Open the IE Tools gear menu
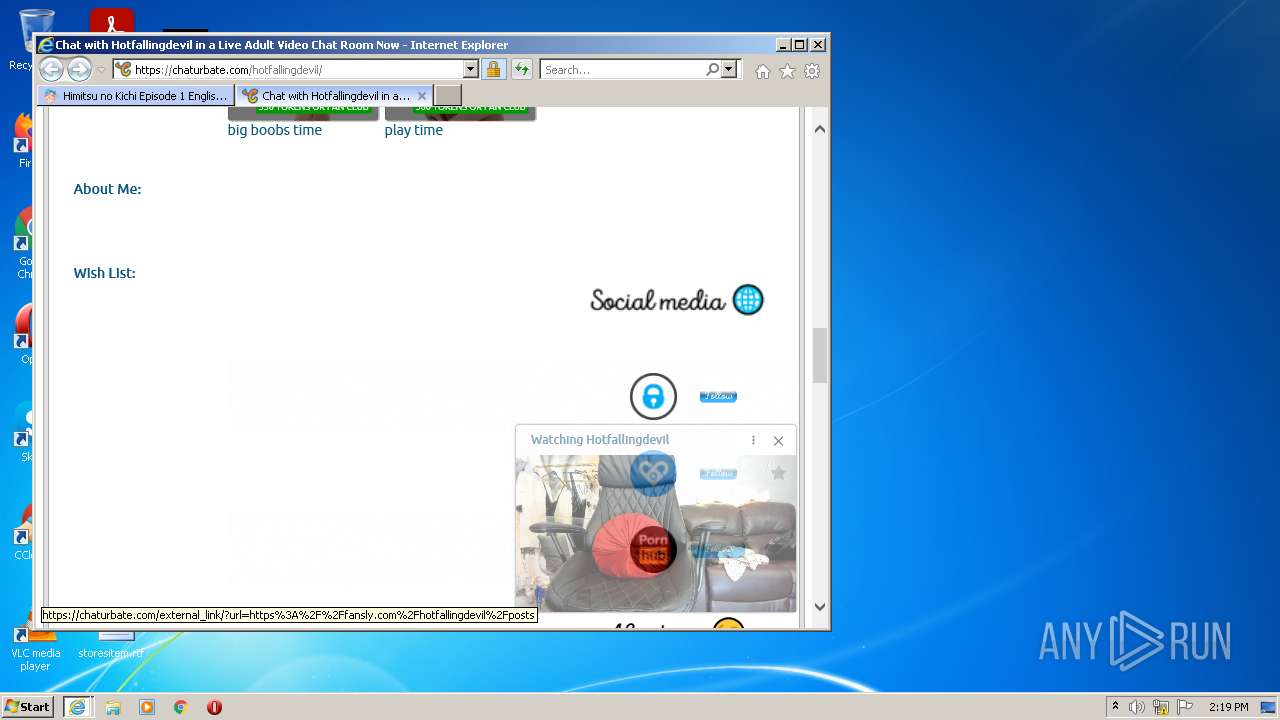The width and height of the screenshot is (1280, 720). [x=812, y=71]
